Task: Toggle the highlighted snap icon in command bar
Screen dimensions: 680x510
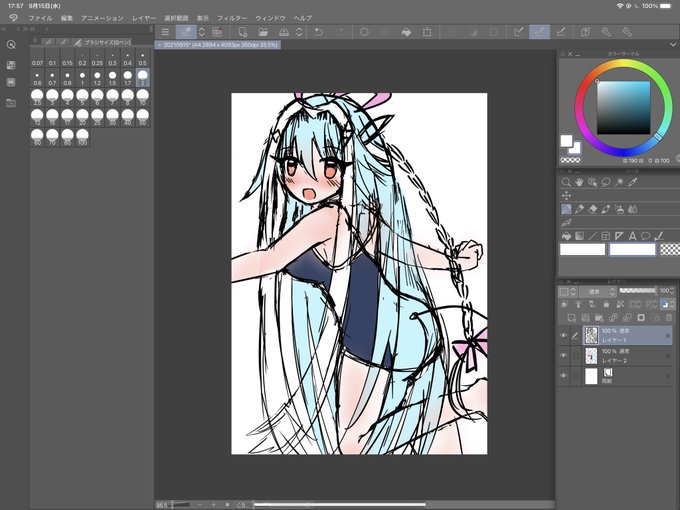Action: (539, 32)
